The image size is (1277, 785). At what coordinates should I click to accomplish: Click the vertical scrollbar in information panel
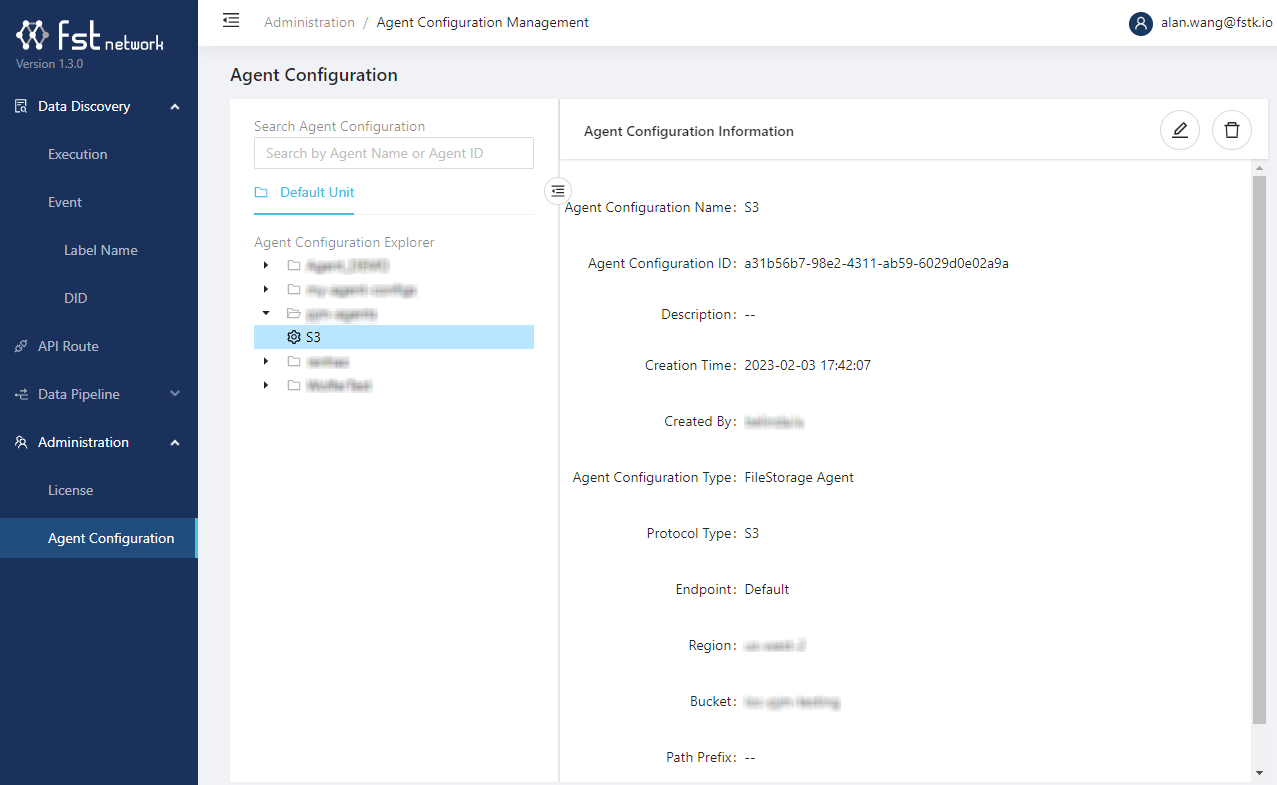pyautogui.click(x=1258, y=450)
